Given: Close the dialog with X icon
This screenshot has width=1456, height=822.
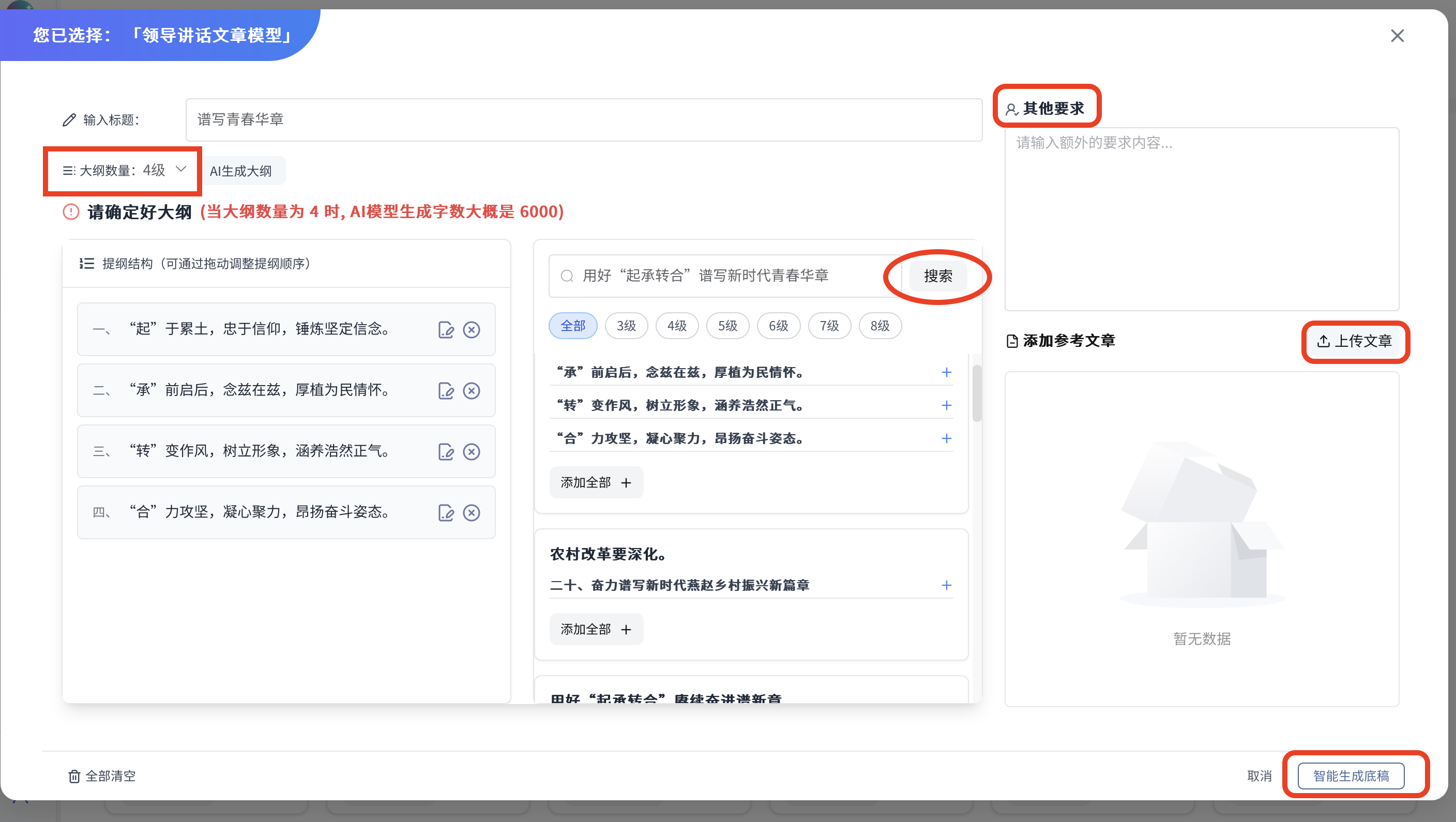Looking at the screenshot, I should (1397, 36).
